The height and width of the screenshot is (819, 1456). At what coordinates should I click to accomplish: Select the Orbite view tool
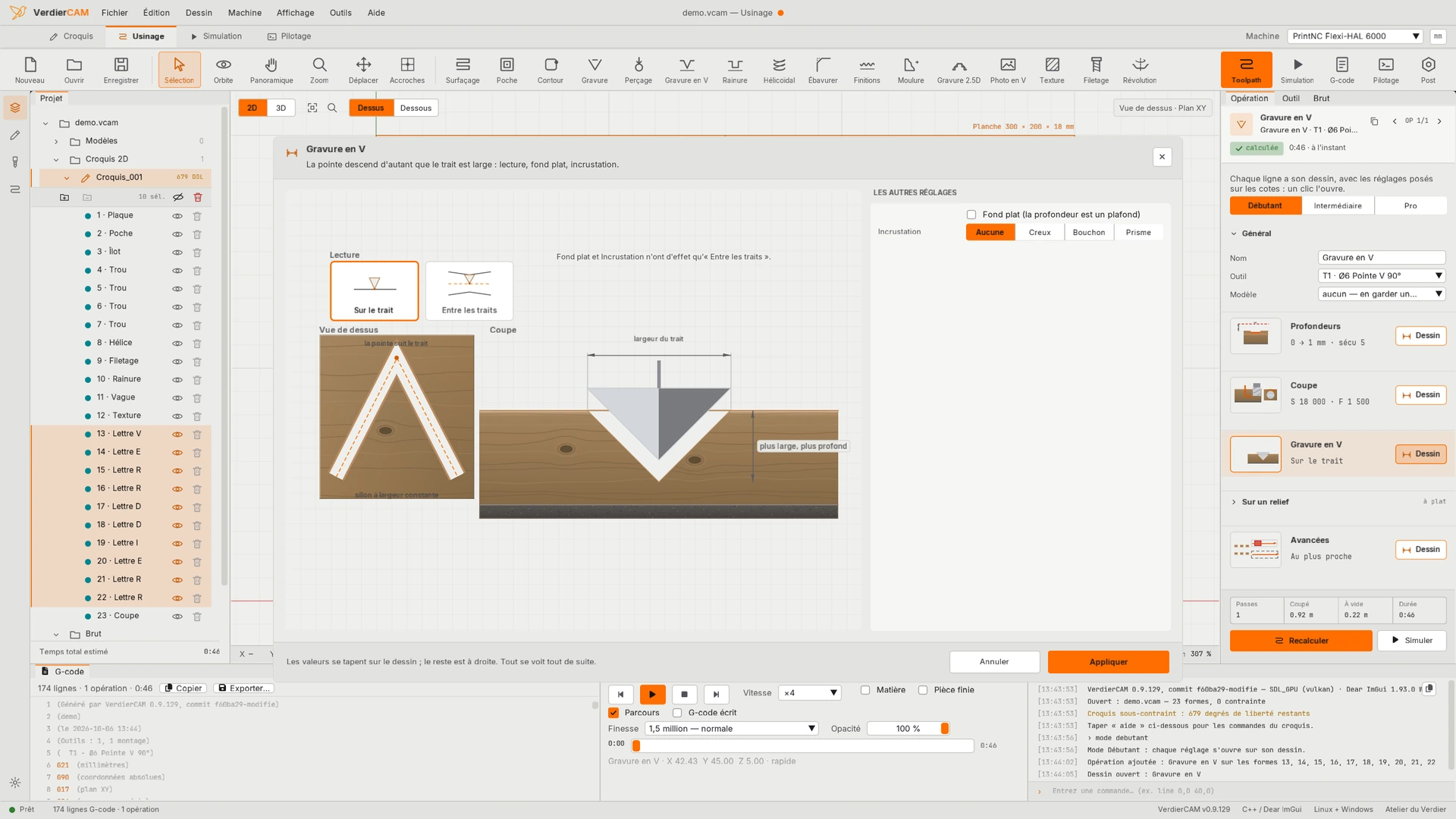pos(223,70)
